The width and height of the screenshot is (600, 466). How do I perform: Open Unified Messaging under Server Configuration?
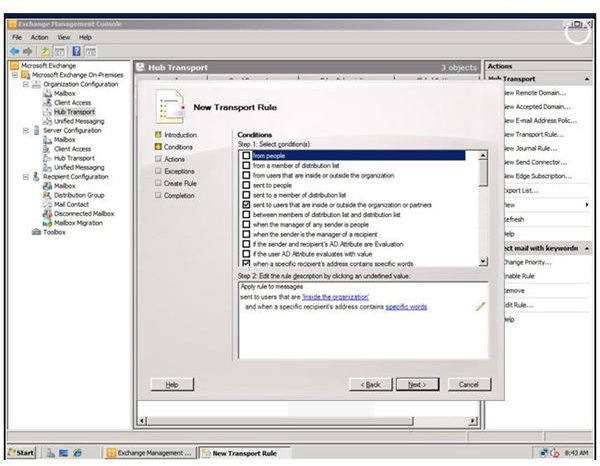click(79, 168)
